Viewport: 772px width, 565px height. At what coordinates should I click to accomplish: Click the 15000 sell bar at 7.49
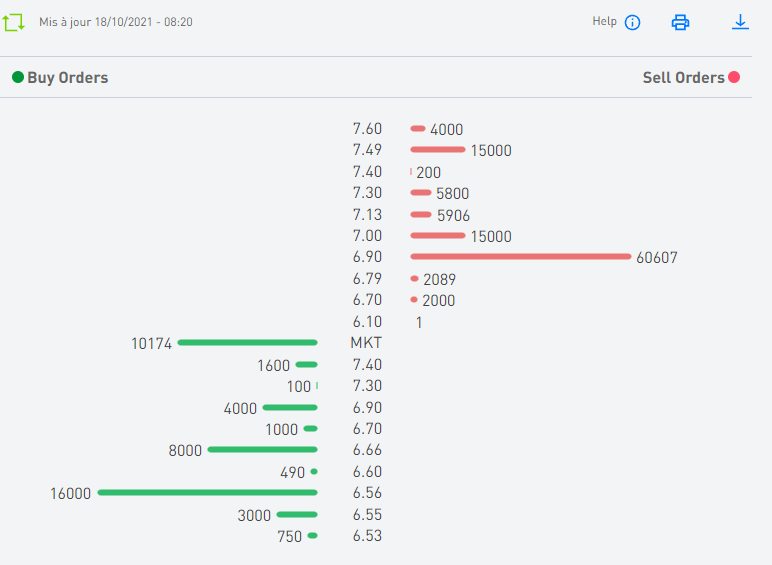[438, 150]
